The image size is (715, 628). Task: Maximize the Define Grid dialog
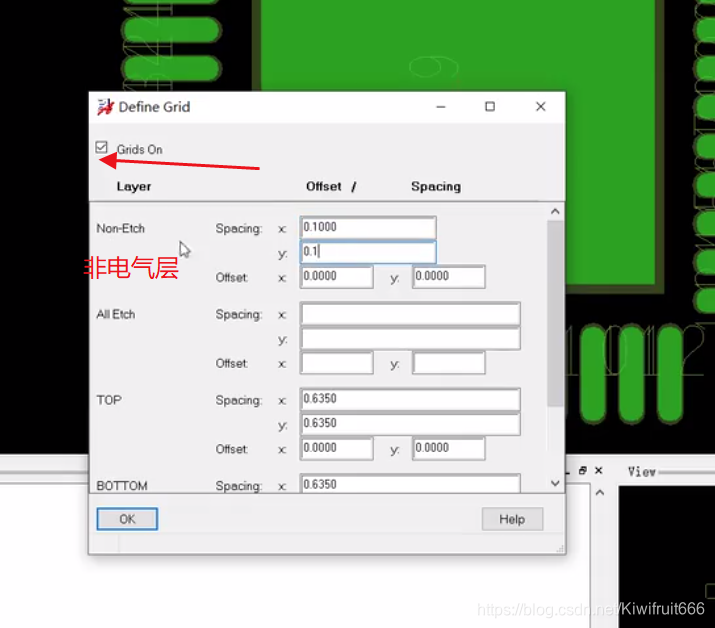[x=490, y=107]
